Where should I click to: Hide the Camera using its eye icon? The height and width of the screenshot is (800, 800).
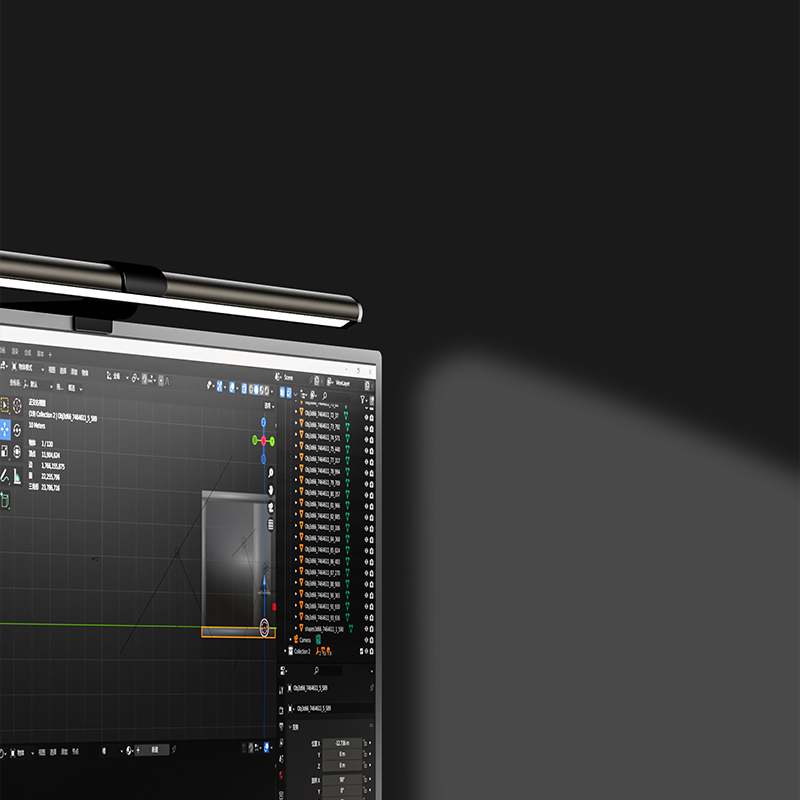[367, 639]
